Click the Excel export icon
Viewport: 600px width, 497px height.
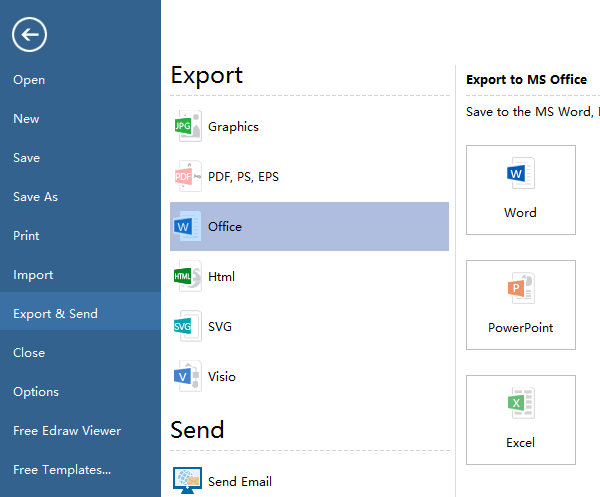pyautogui.click(x=520, y=405)
